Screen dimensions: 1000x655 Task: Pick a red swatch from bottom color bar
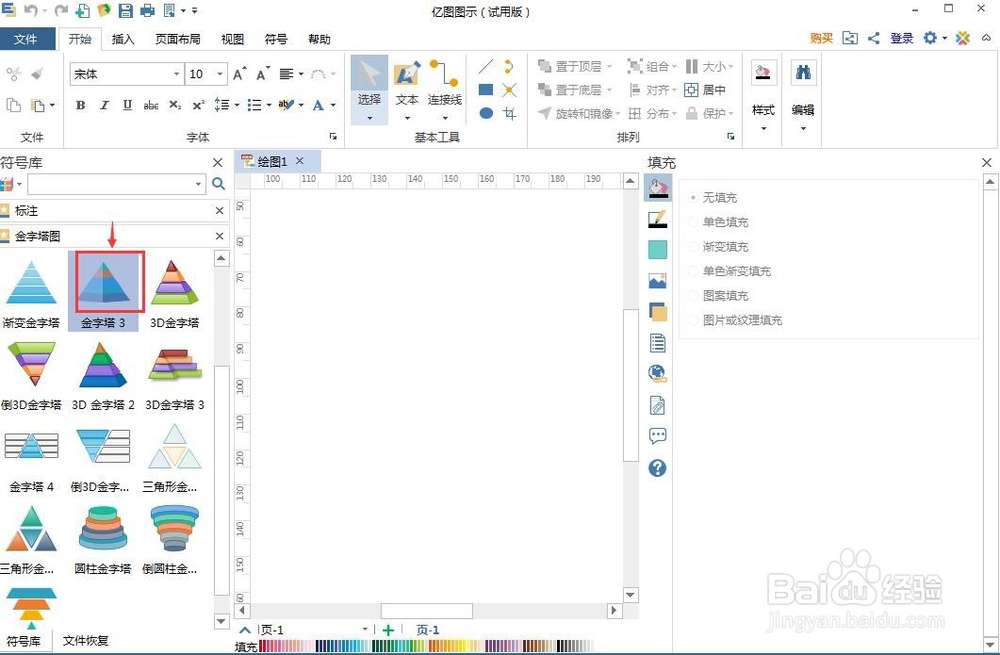(x=262, y=646)
